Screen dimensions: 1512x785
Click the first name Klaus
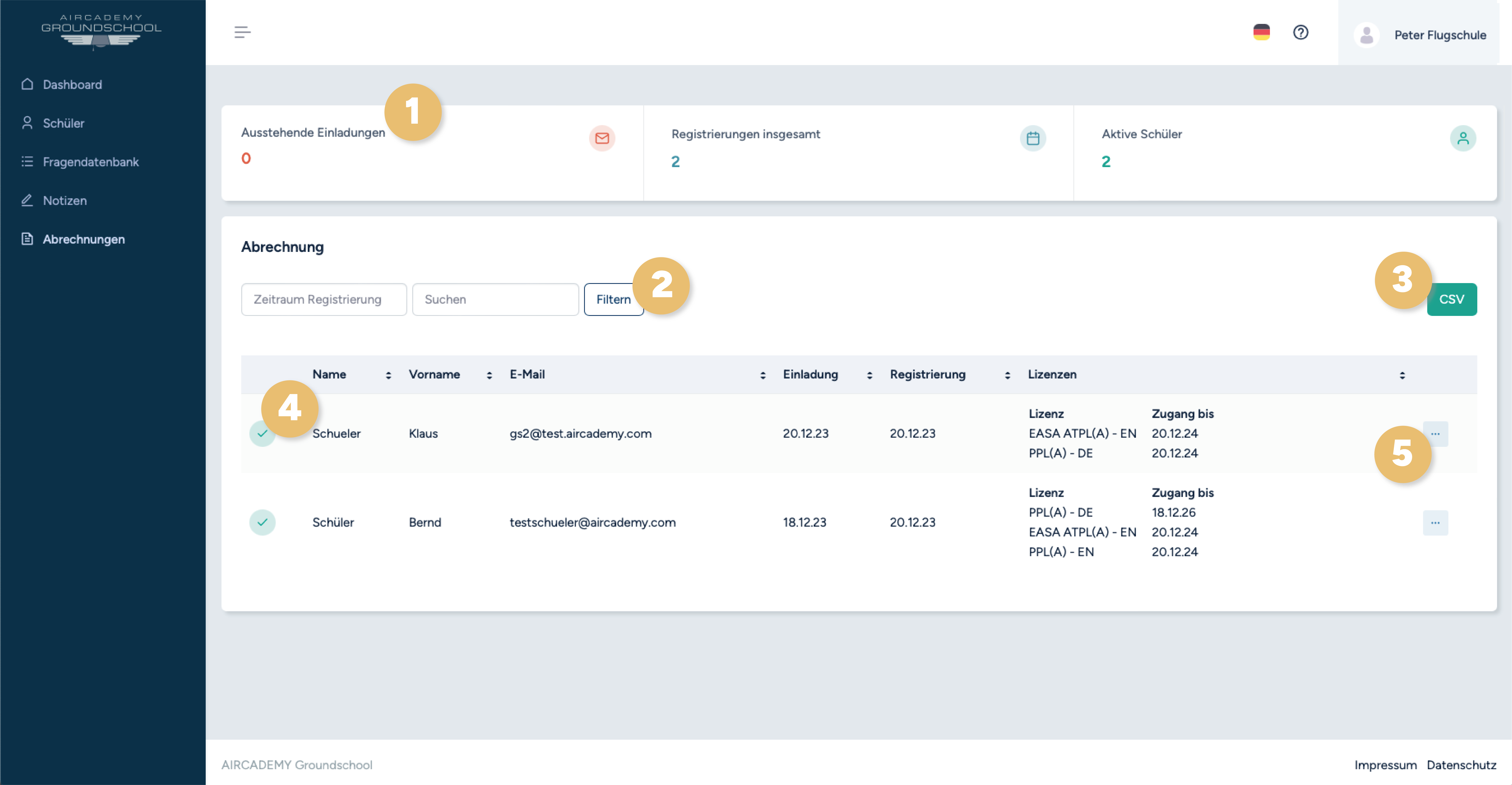(x=423, y=434)
